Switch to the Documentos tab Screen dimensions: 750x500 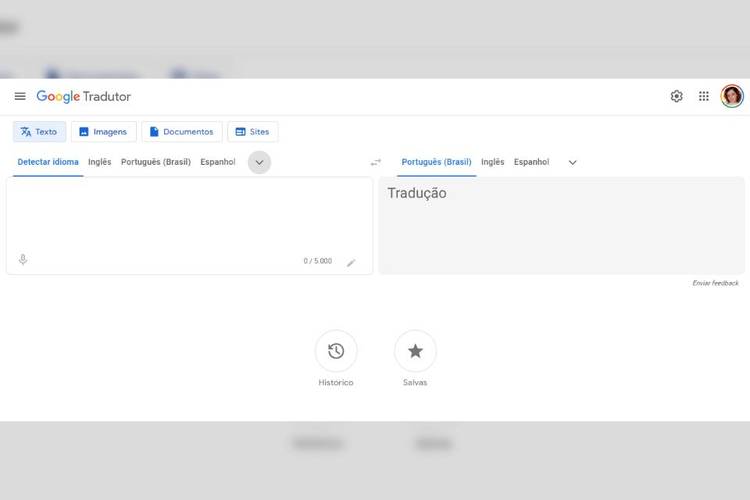pos(182,132)
